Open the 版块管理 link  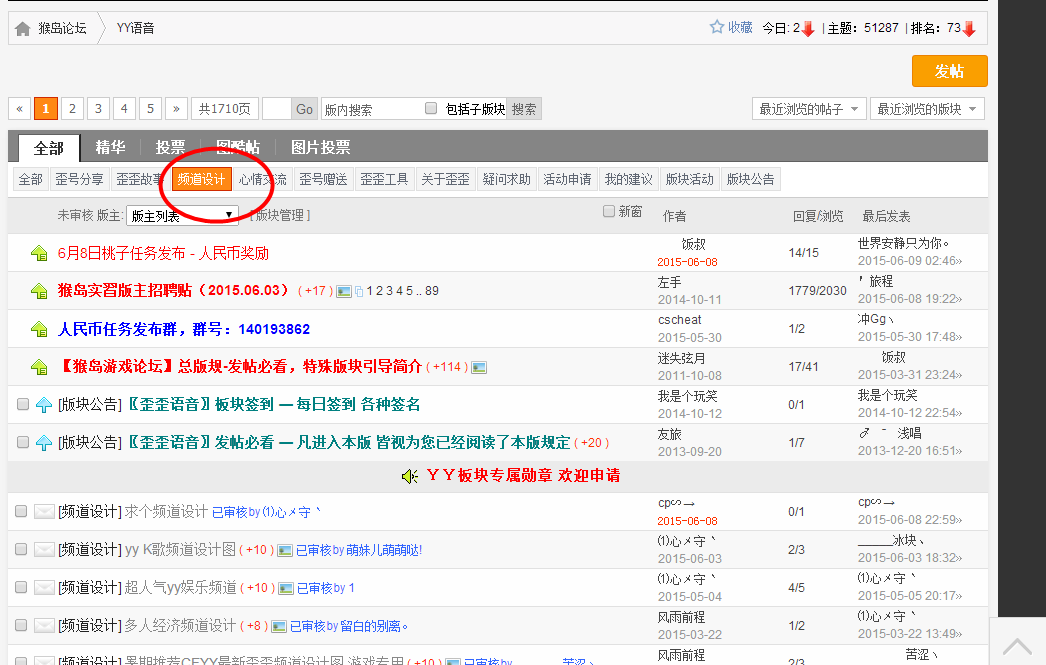(x=280, y=215)
